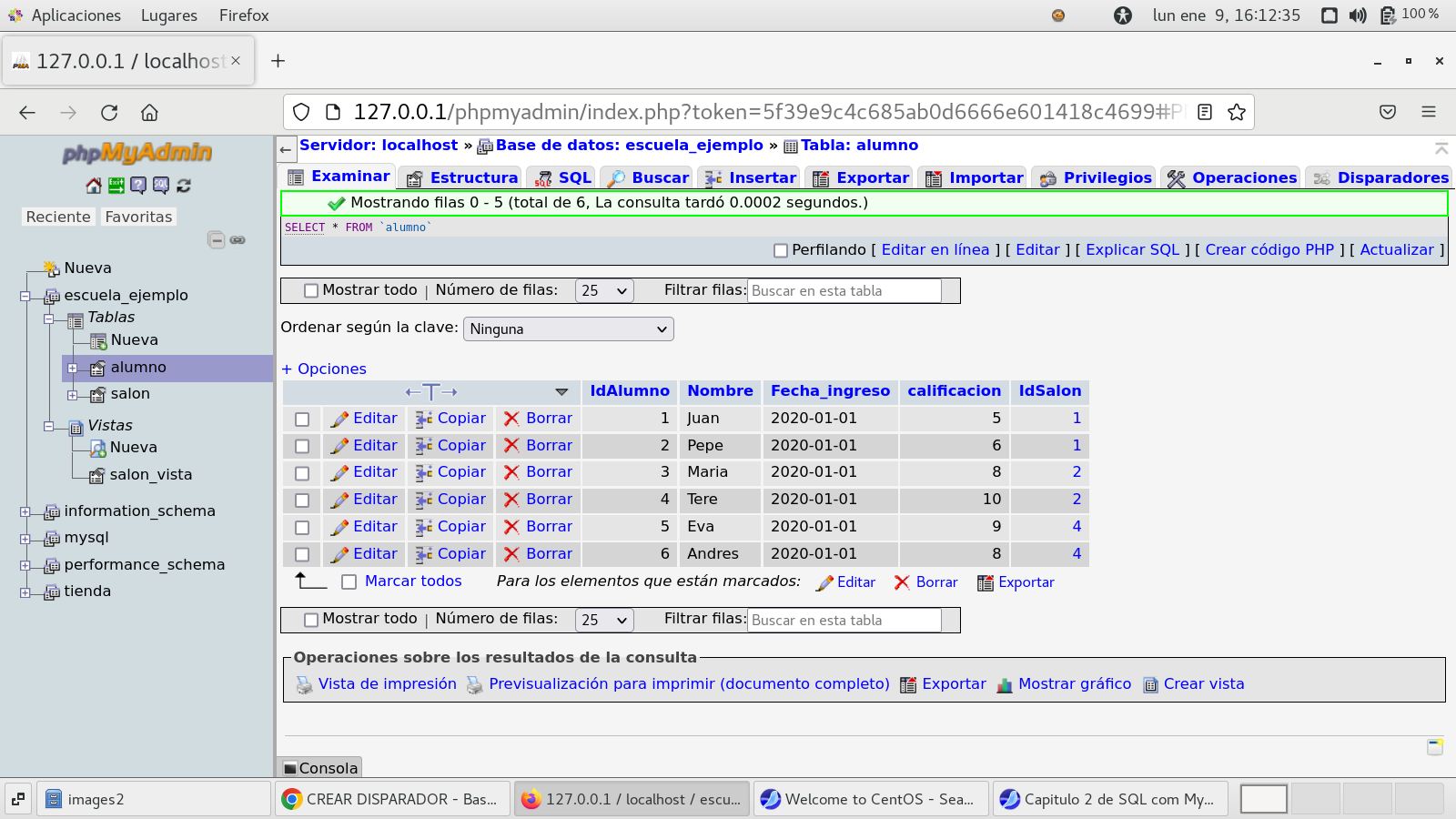1456x819 pixels.
Task: Click the phpMyAdmin home icon
Action: (x=93, y=186)
